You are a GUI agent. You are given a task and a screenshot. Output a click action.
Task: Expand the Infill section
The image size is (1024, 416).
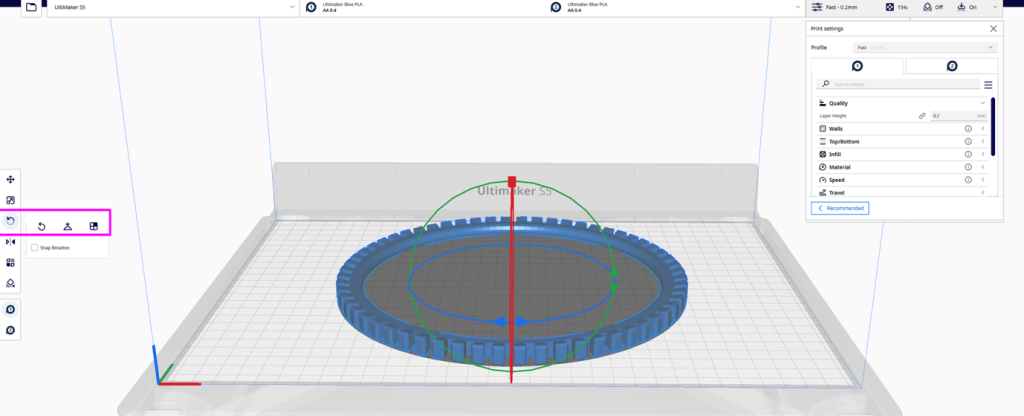coord(983,154)
